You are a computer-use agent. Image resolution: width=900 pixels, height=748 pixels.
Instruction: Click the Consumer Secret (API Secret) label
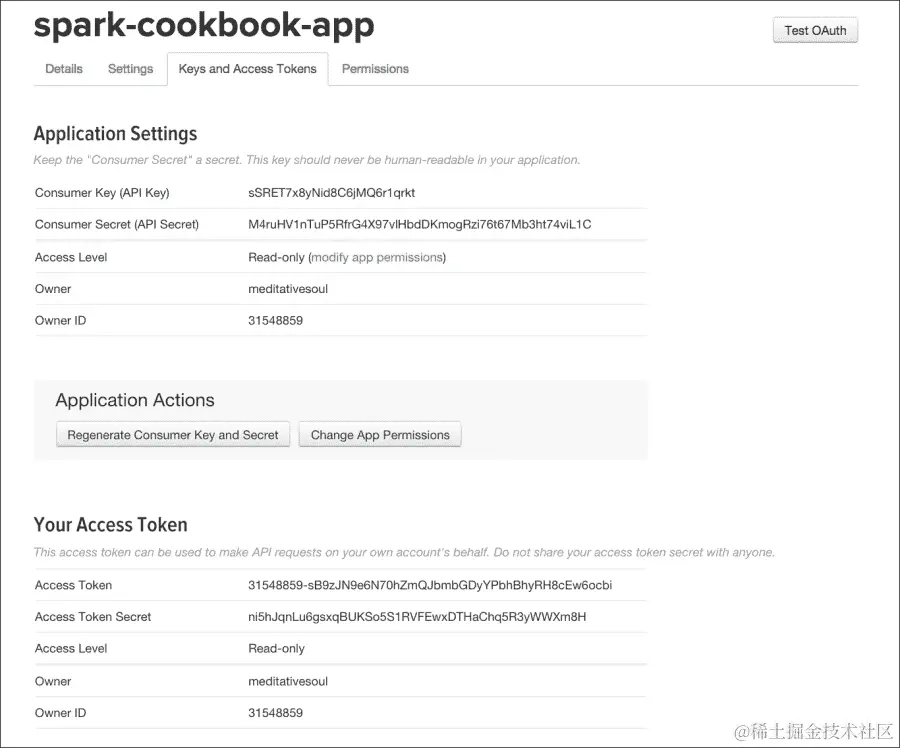117,224
